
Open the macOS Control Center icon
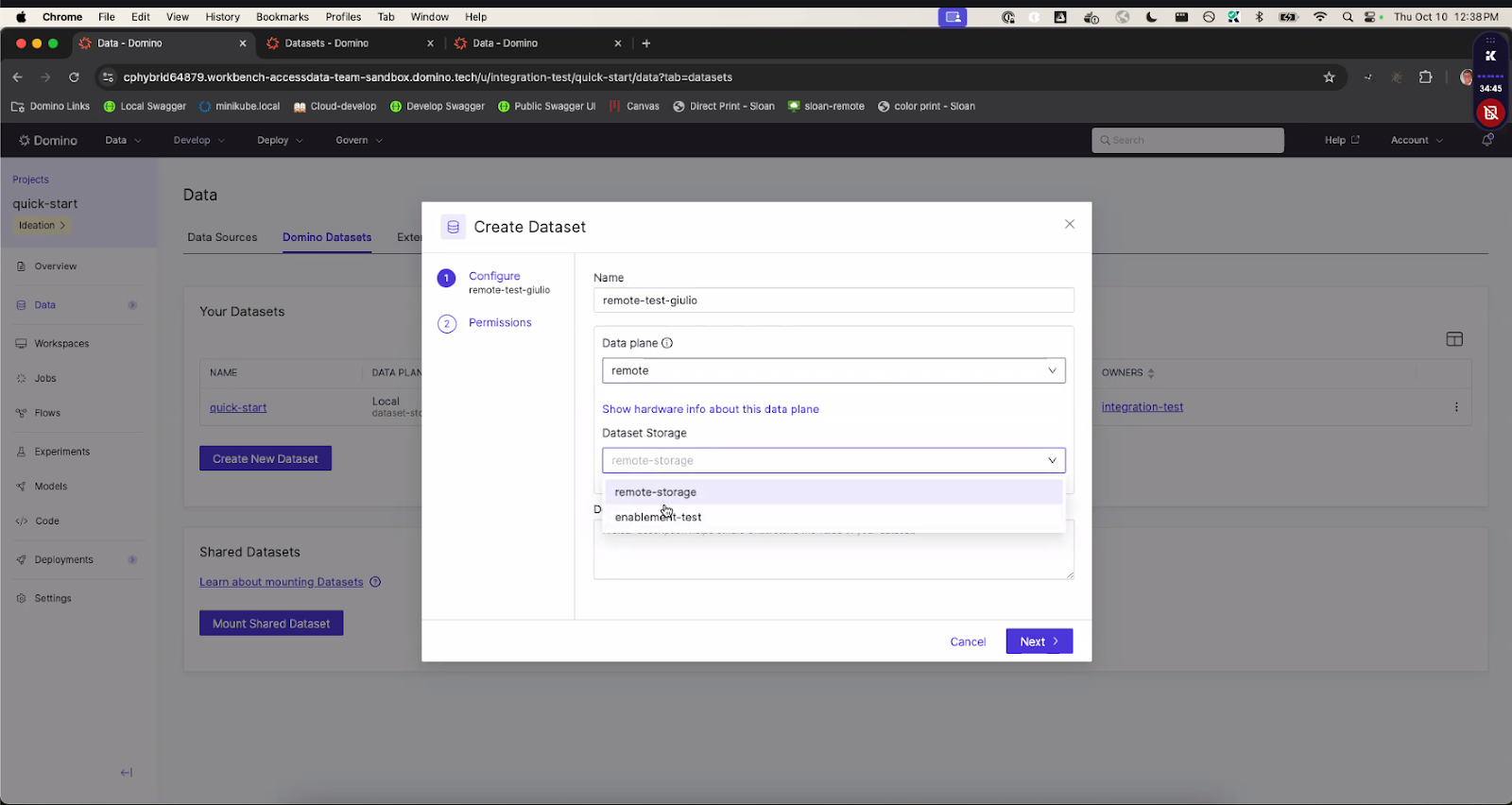[1372, 17]
